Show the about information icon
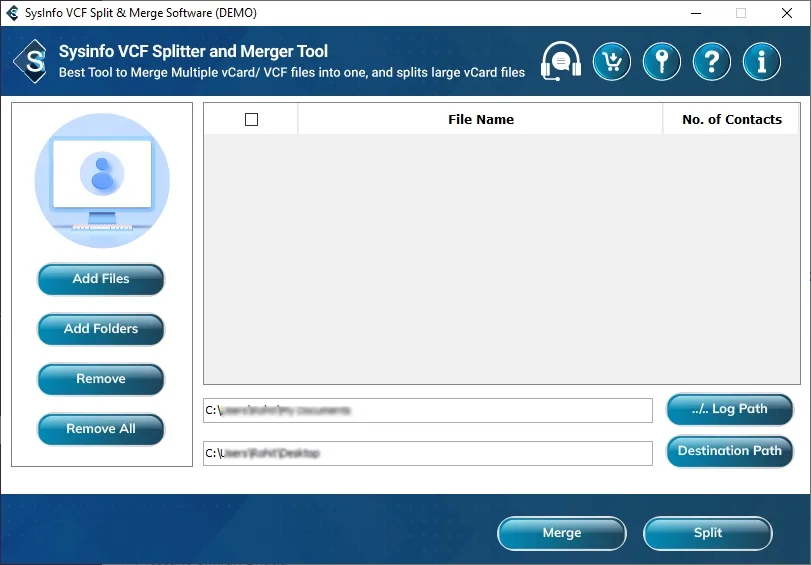Viewport: 811px width, 565px height. [761, 62]
